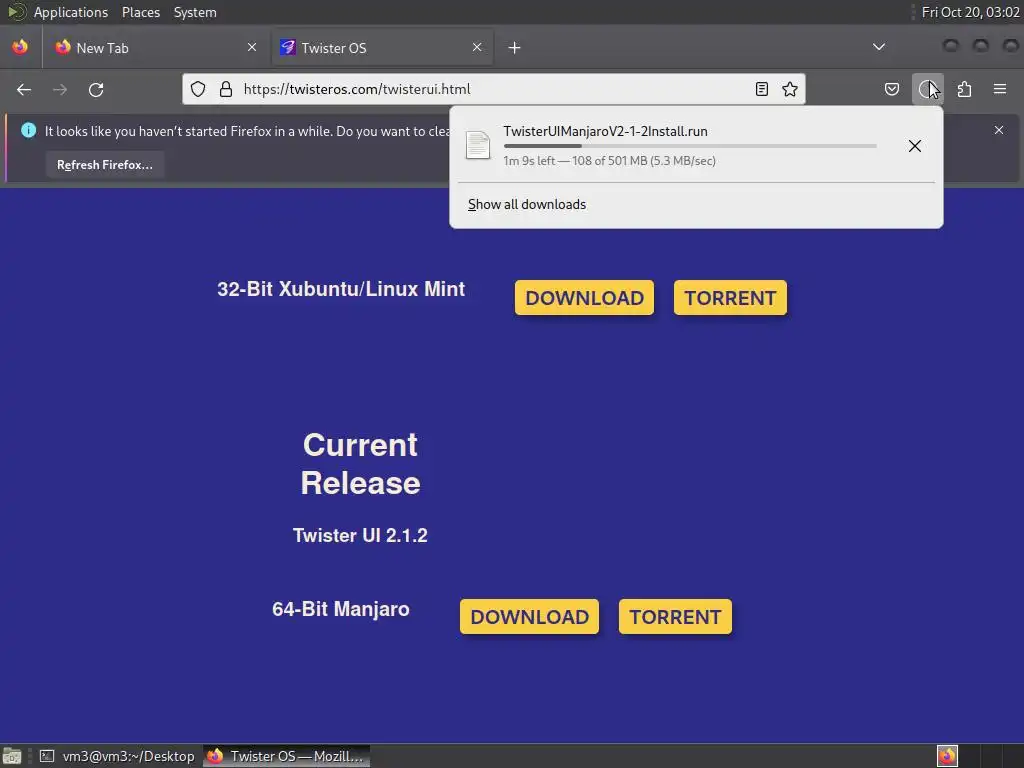
Task: Click the Firefox View icon at tab bar
Action: pyautogui.click(x=20, y=48)
